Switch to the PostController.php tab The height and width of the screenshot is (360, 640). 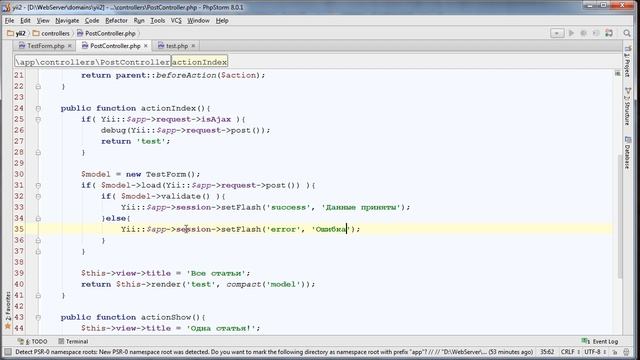[115, 46]
